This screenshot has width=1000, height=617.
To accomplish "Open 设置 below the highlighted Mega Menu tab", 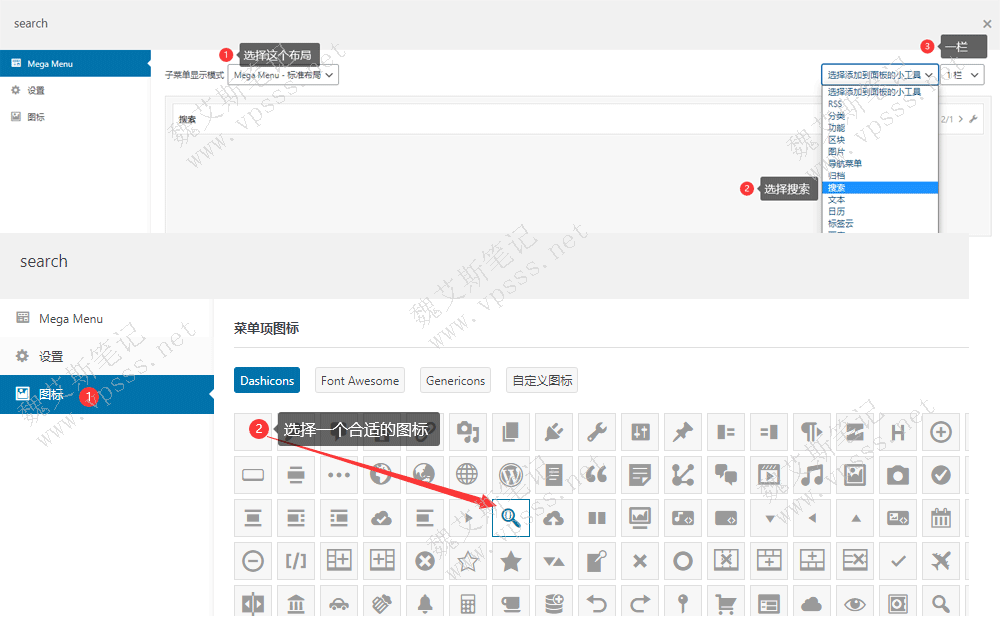I will coord(75,91).
